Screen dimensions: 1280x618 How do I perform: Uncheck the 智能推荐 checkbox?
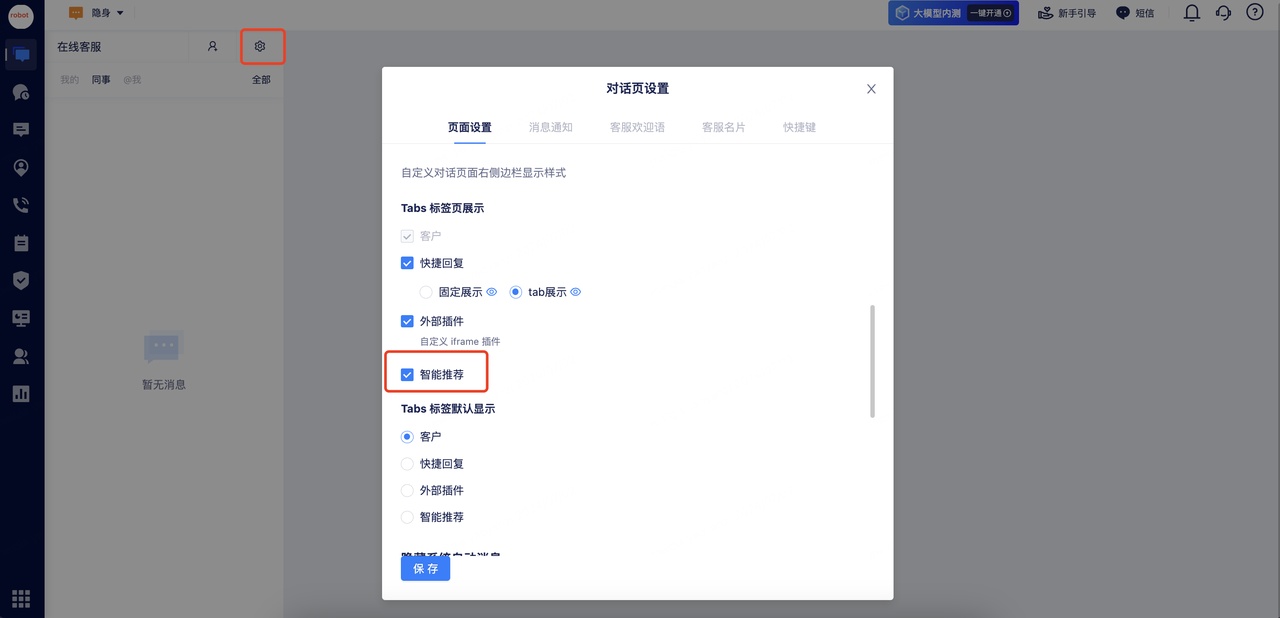(x=407, y=375)
